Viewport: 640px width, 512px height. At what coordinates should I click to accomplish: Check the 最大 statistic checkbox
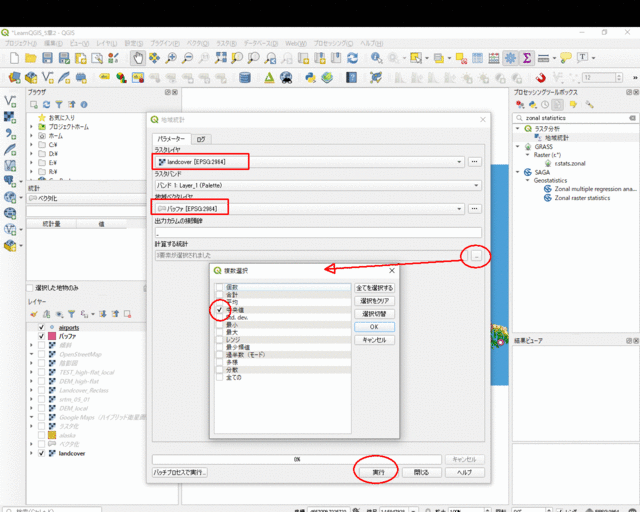tap(220, 332)
